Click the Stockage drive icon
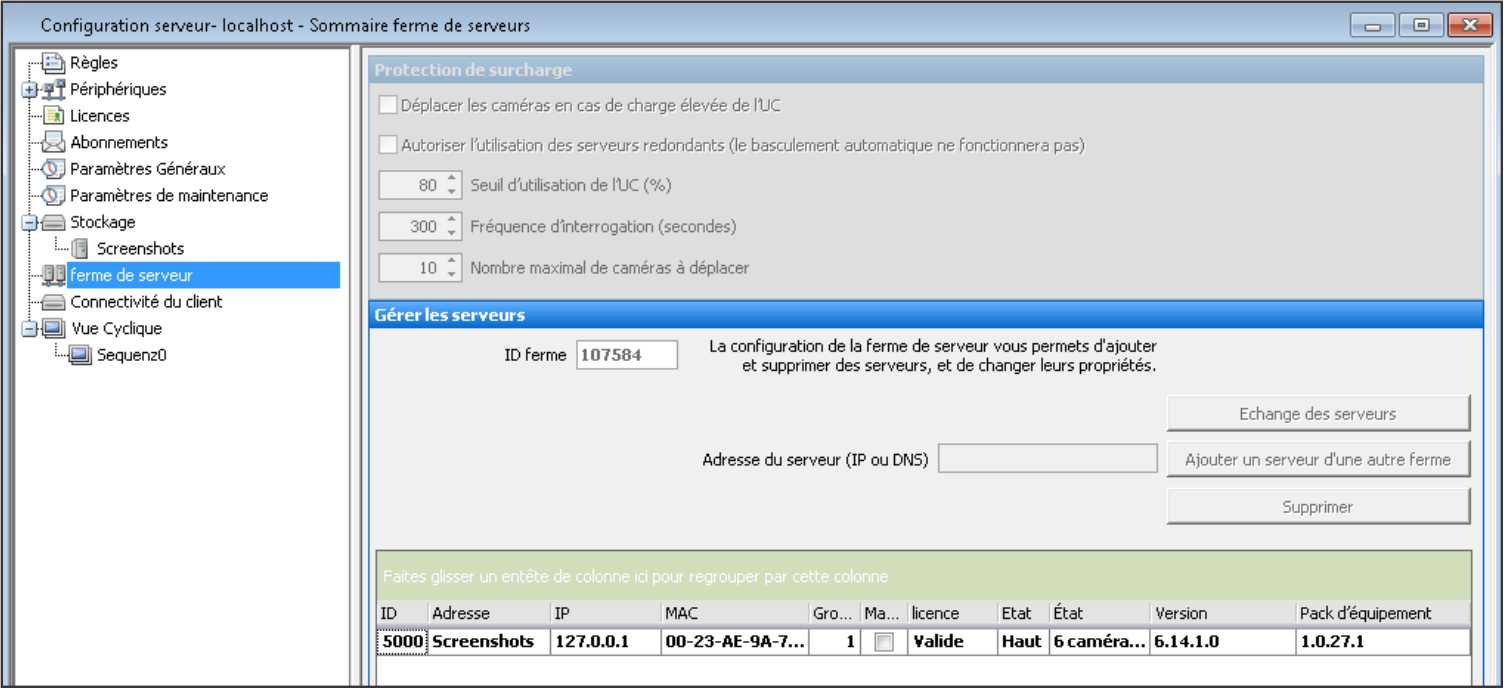This screenshot has height=688, width=1504. [x=54, y=222]
